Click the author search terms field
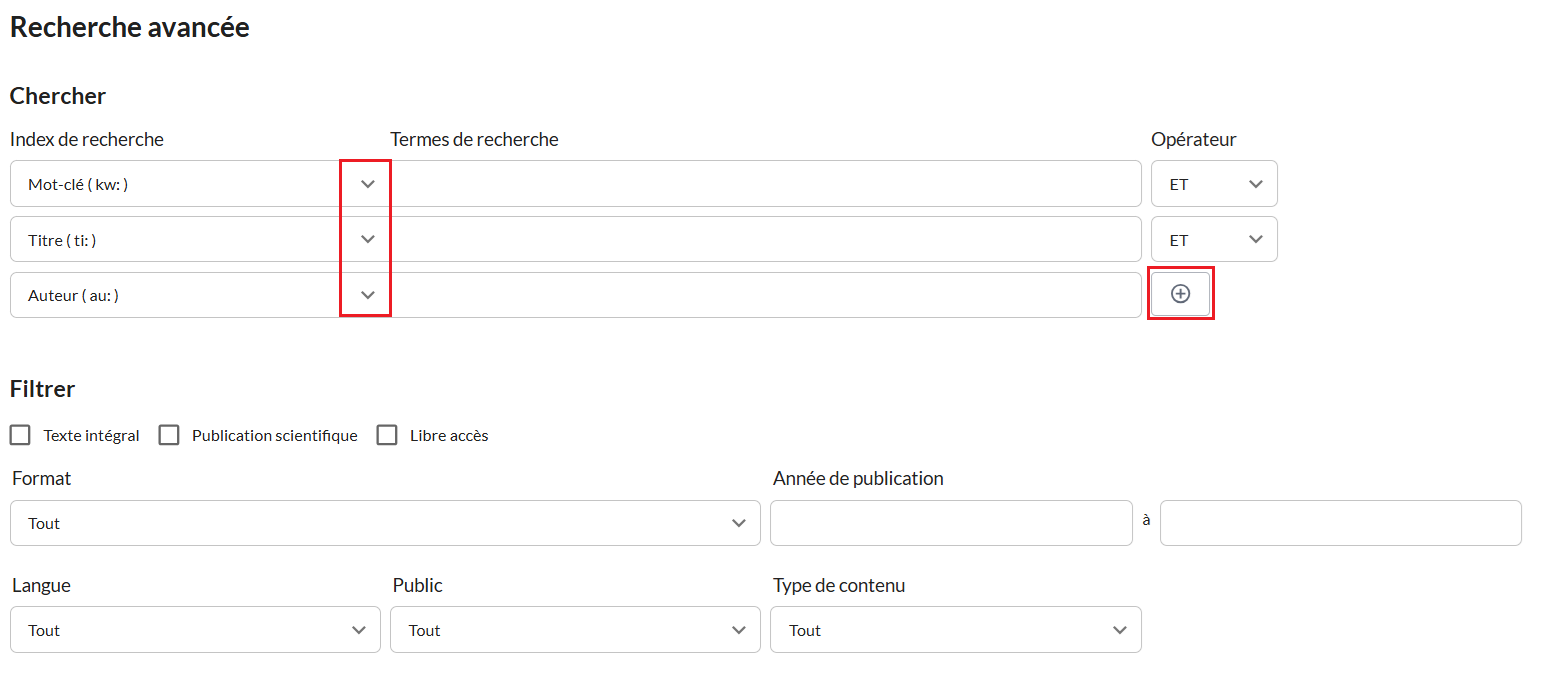This screenshot has width=1549, height=677. point(765,296)
